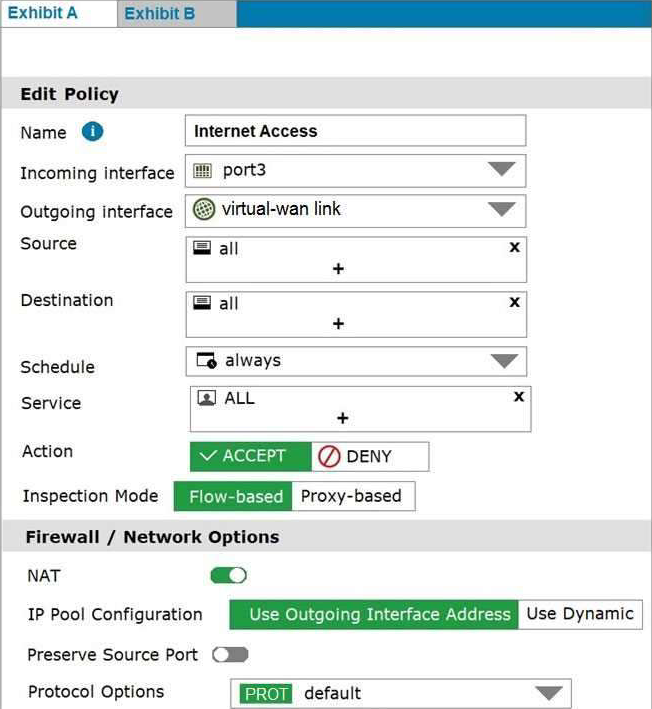Open the Schedule dropdown arrow
The width and height of the screenshot is (652, 709).
504,361
